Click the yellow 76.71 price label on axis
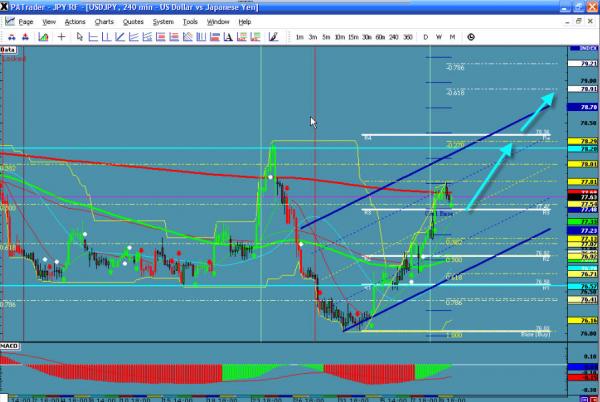600x402 pixels. point(582,274)
